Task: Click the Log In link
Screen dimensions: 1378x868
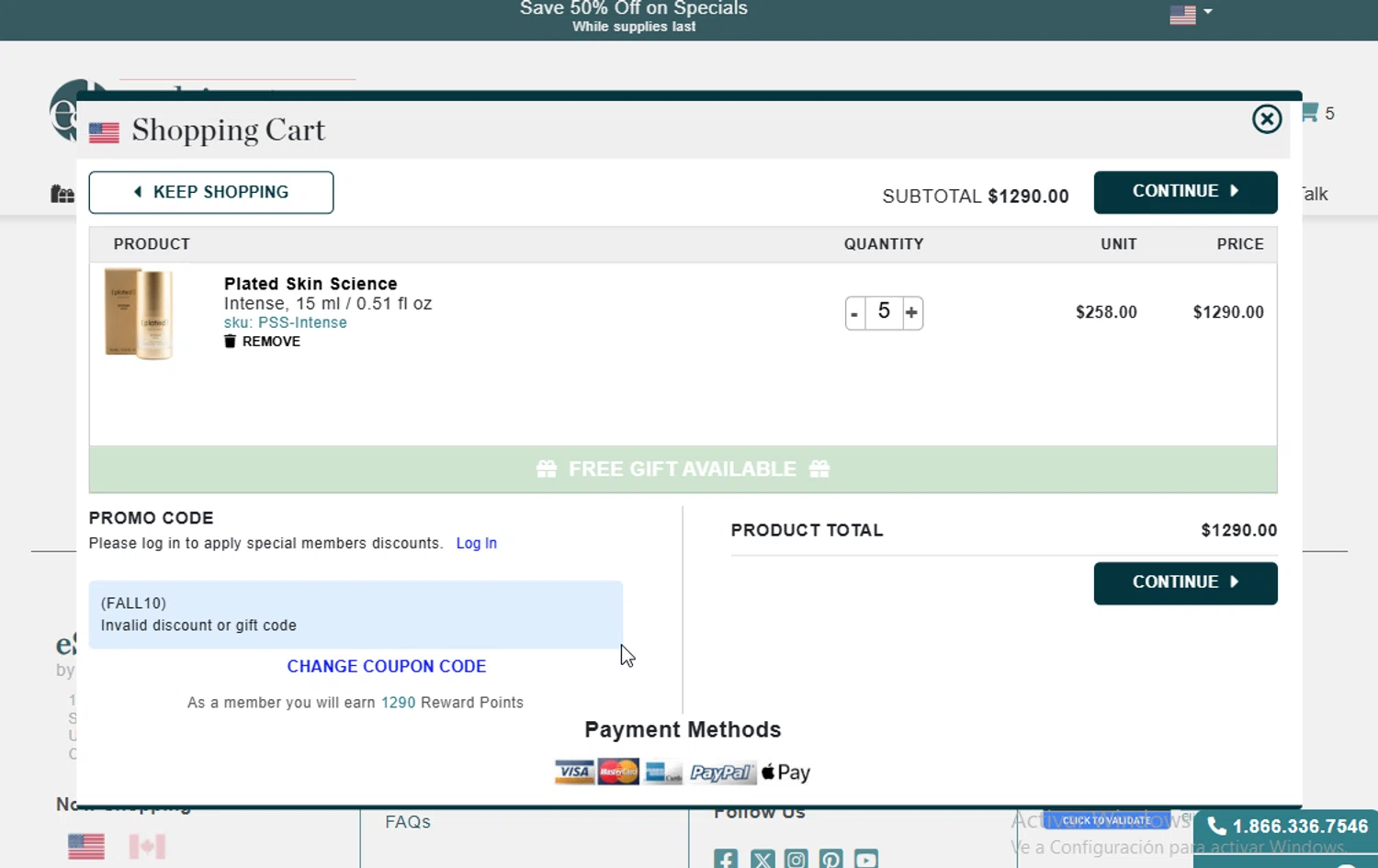Action: (477, 544)
